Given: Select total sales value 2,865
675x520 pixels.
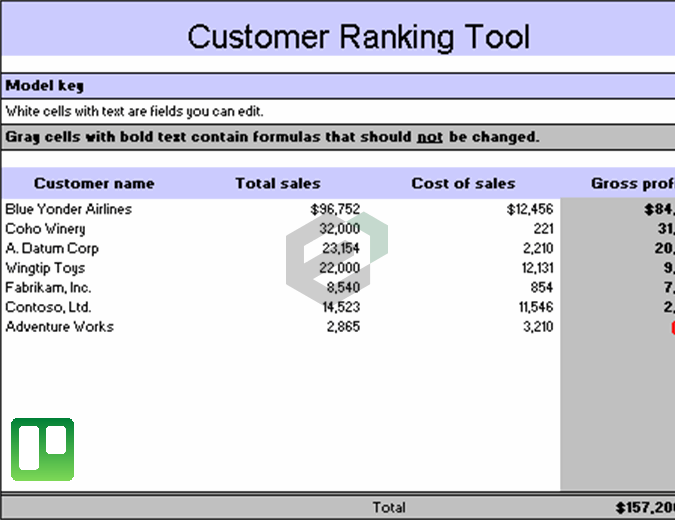Looking at the screenshot, I should [x=343, y=327].
